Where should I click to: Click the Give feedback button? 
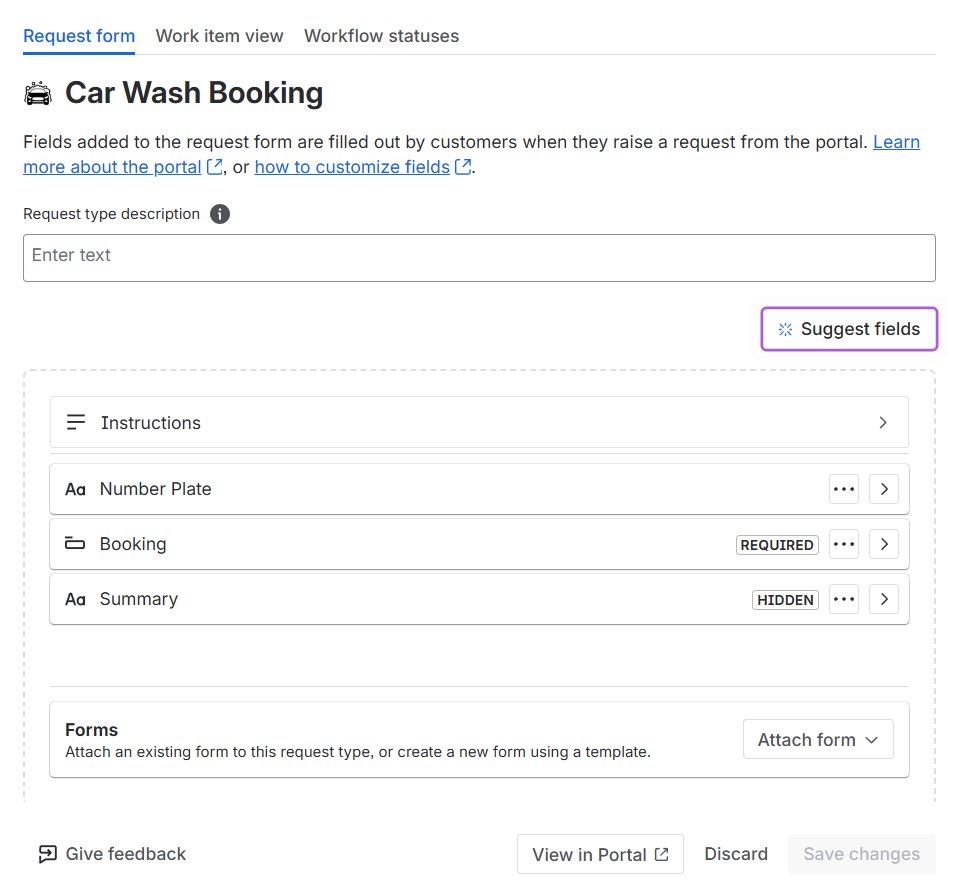click(112, 854)
